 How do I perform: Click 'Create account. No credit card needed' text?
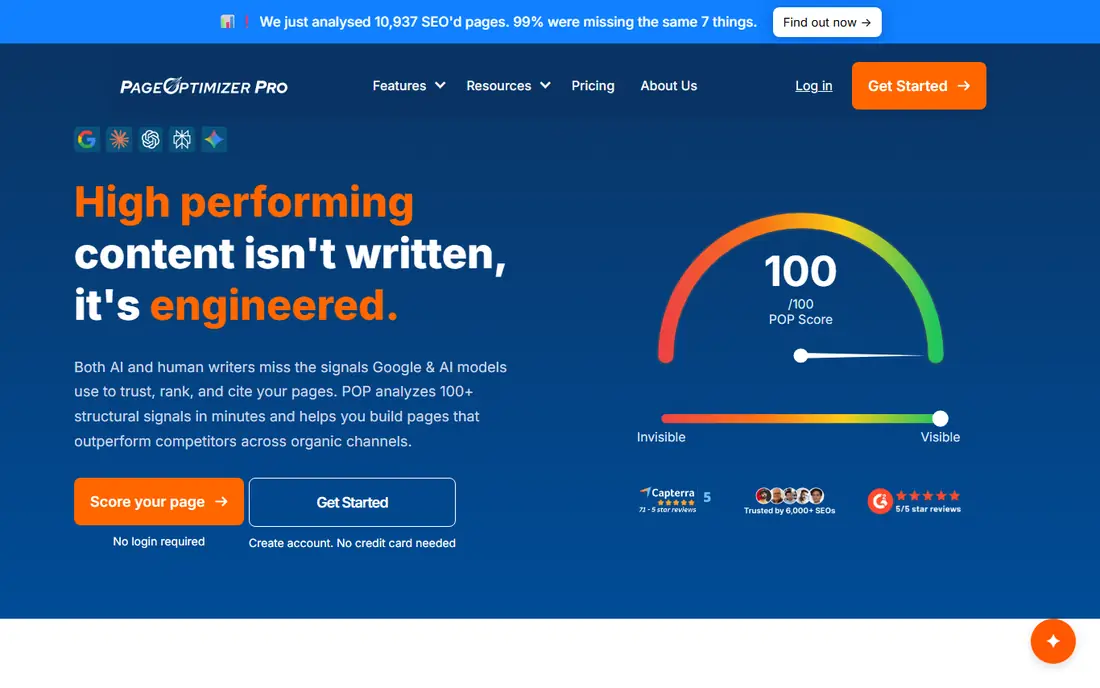click(352, 543)
